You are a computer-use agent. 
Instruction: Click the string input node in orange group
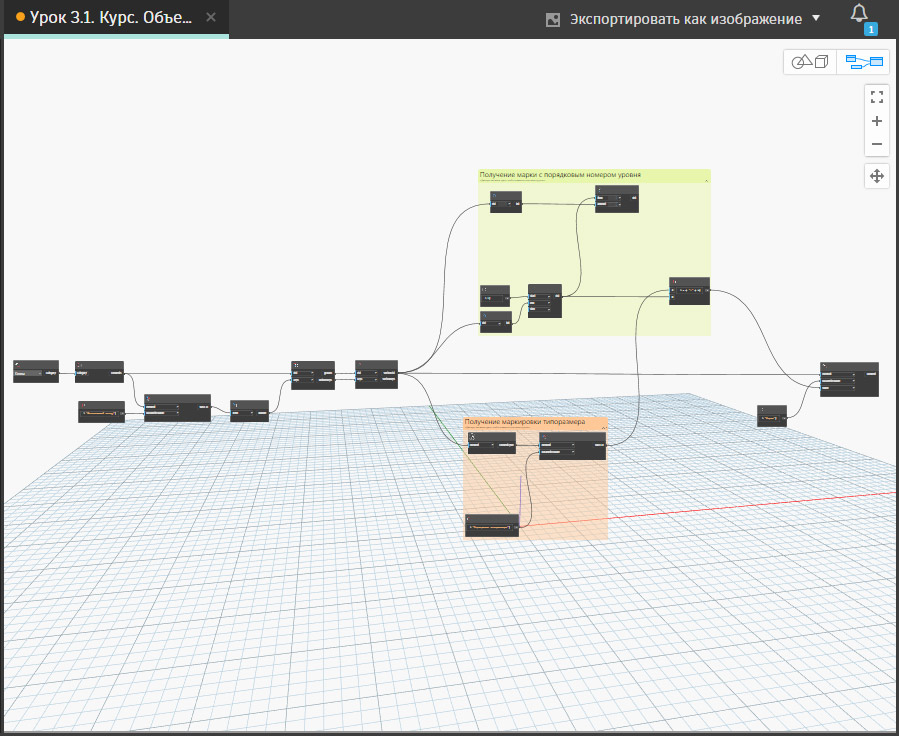(x=492, y=525)
